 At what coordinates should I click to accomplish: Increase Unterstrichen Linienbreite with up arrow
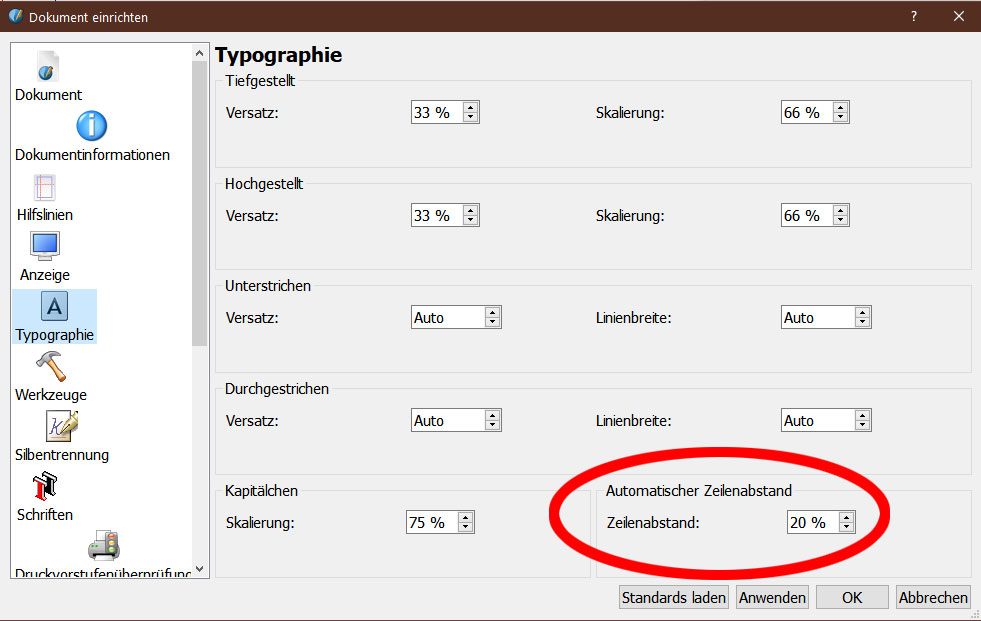tap(862, 313)
